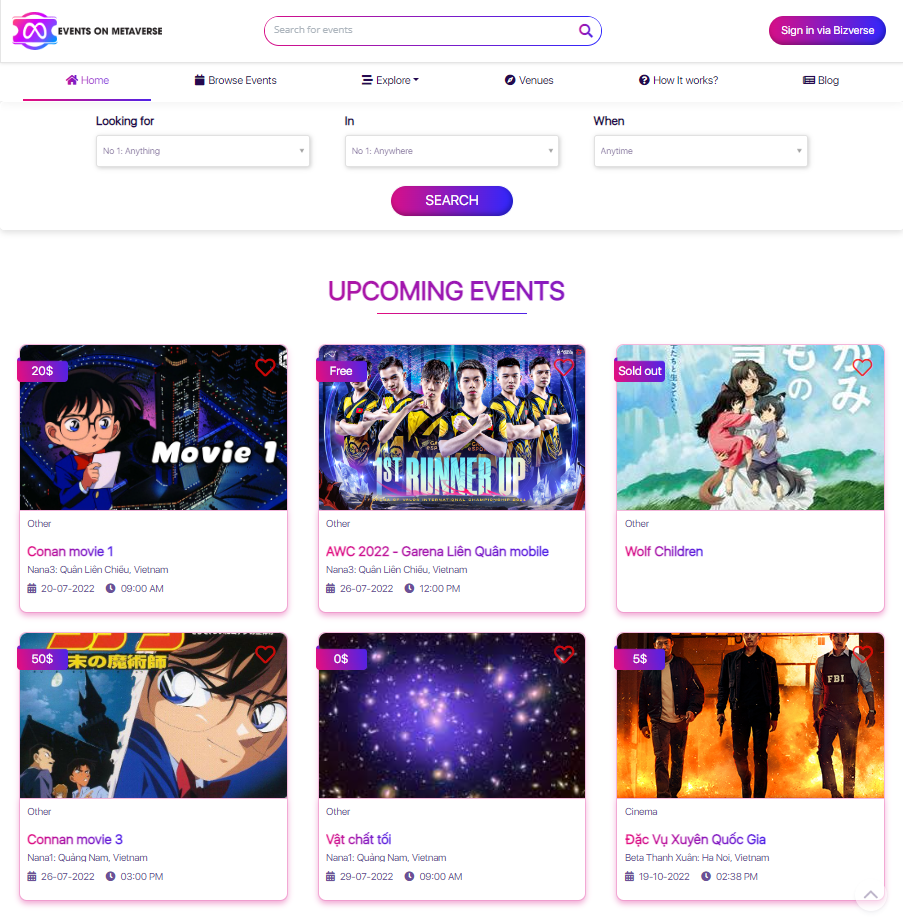This screenshot has width=903, height=920.
Task: Open the In Anywhere dropdown
Action: click(452, 151)
